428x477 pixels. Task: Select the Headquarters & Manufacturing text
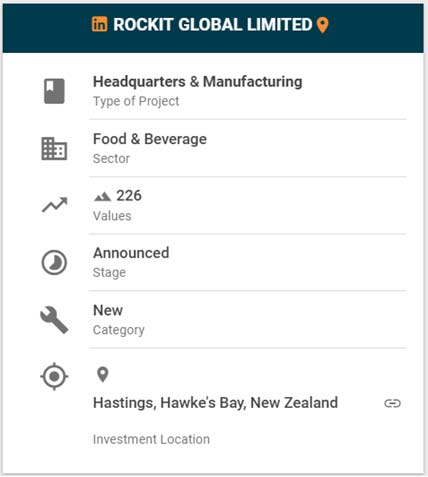click(x=198, y=82)
